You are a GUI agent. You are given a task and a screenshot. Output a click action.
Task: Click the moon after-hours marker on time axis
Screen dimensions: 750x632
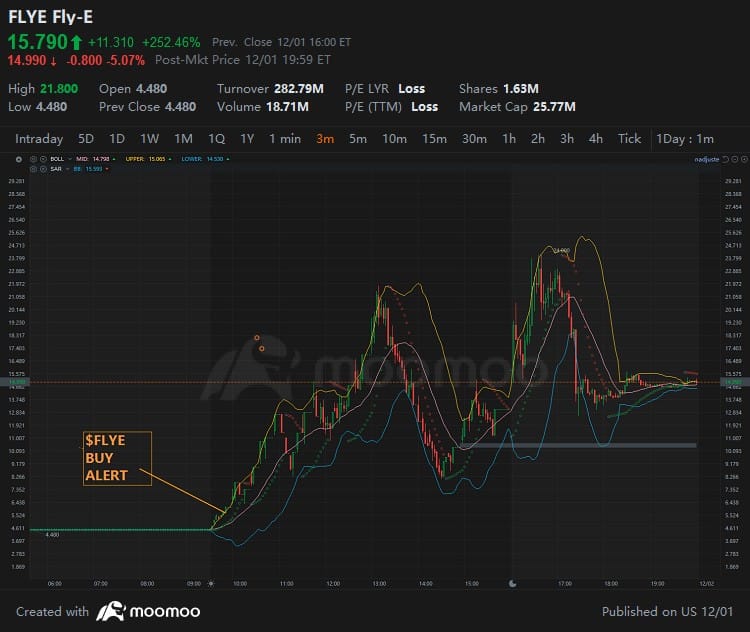click(512, 582)
